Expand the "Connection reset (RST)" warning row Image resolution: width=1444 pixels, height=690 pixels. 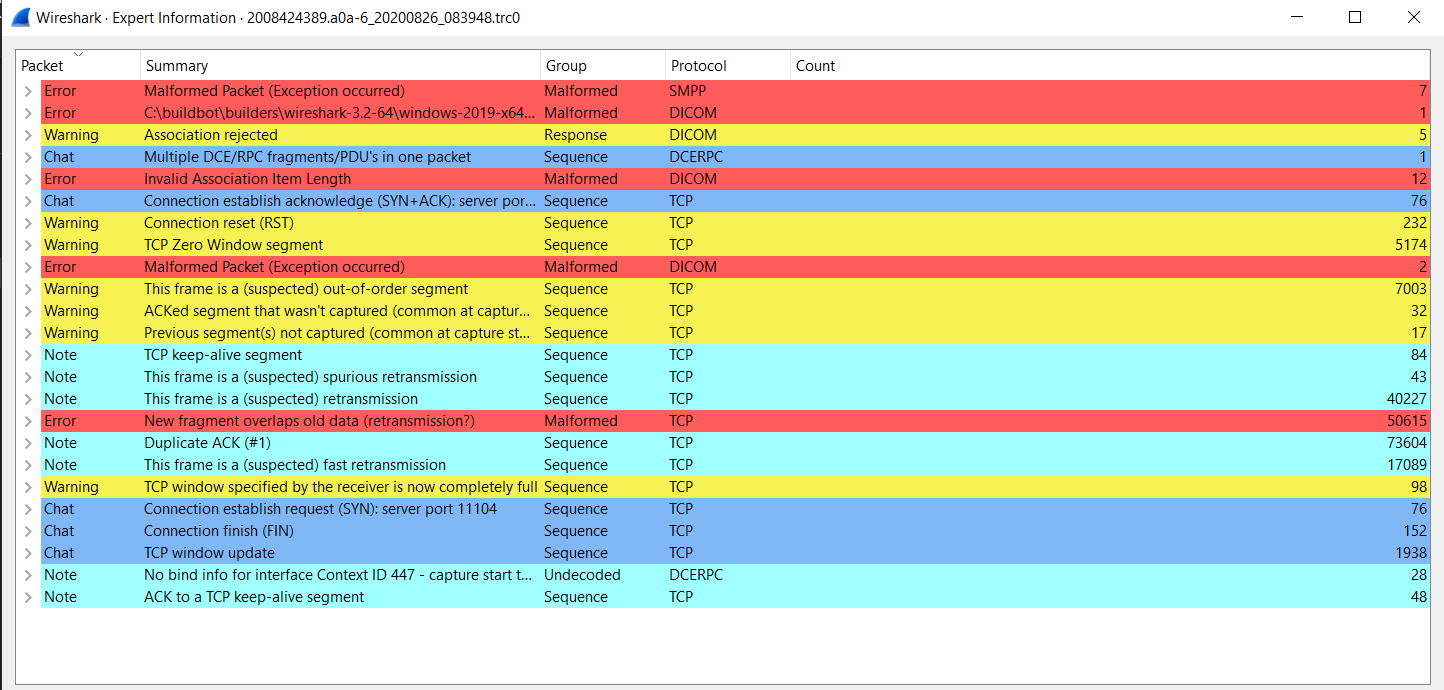tap(27, 222)
